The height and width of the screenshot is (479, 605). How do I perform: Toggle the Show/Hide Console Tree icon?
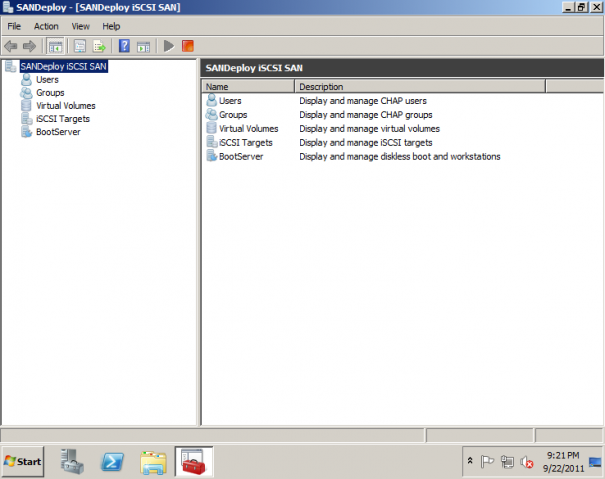pyautogui.click(x=55, y=46)
